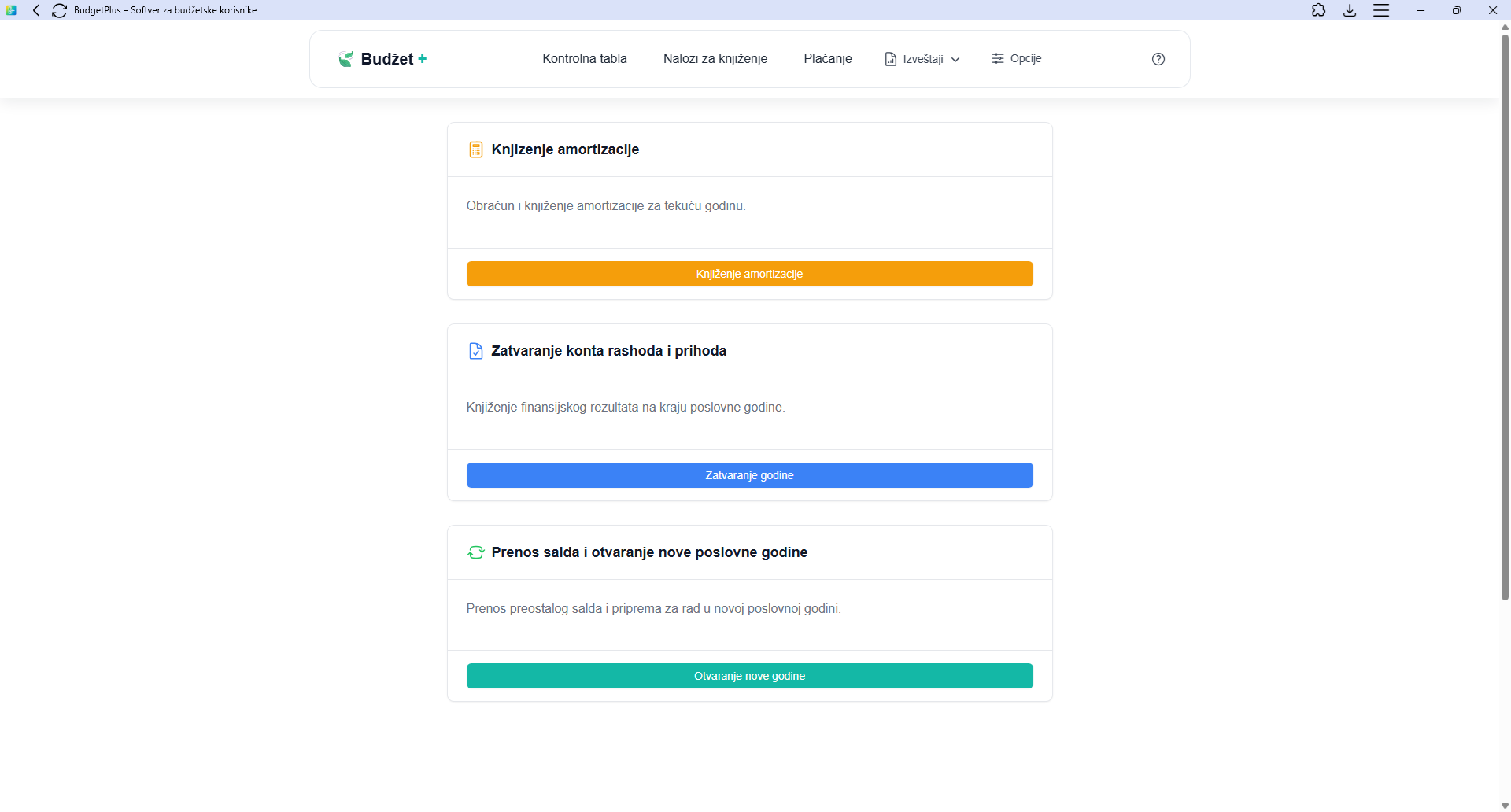Click the sliders icon next to Opcije
Screen dimensions: 1511x812
pyautogui.click(x=997, y=59)
